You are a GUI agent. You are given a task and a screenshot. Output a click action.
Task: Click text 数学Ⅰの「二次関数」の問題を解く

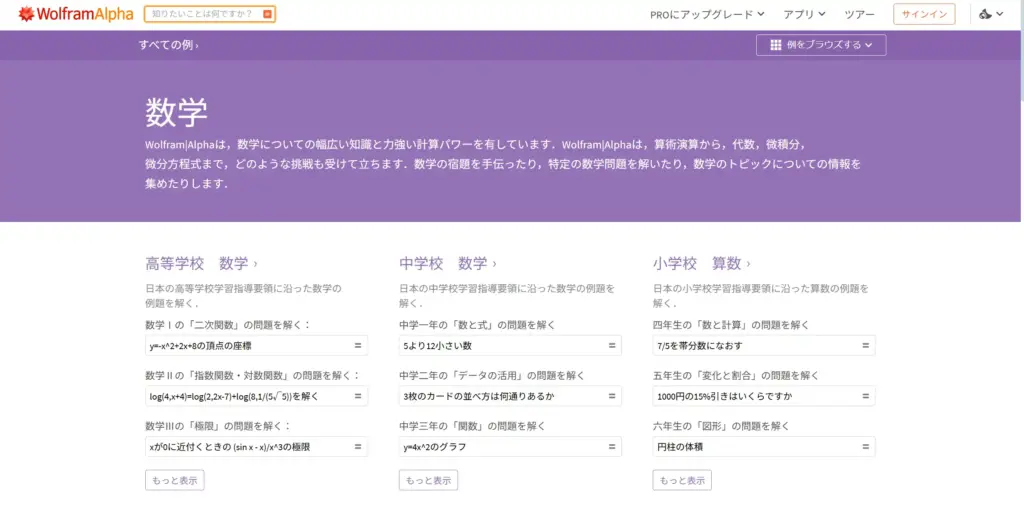tap(229, 325)
